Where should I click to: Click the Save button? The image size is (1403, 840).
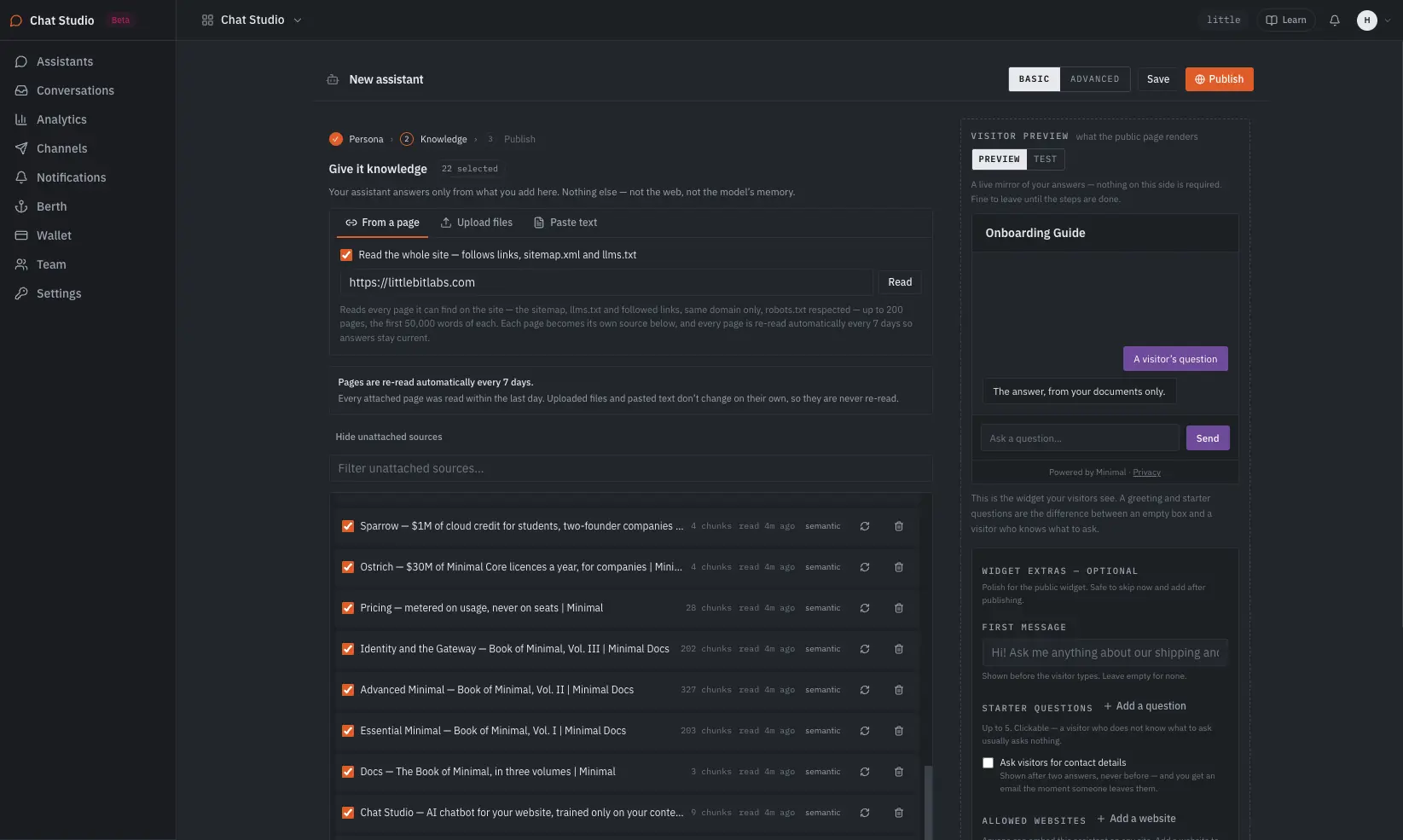pyautogui.click(x=1158, y=79)
